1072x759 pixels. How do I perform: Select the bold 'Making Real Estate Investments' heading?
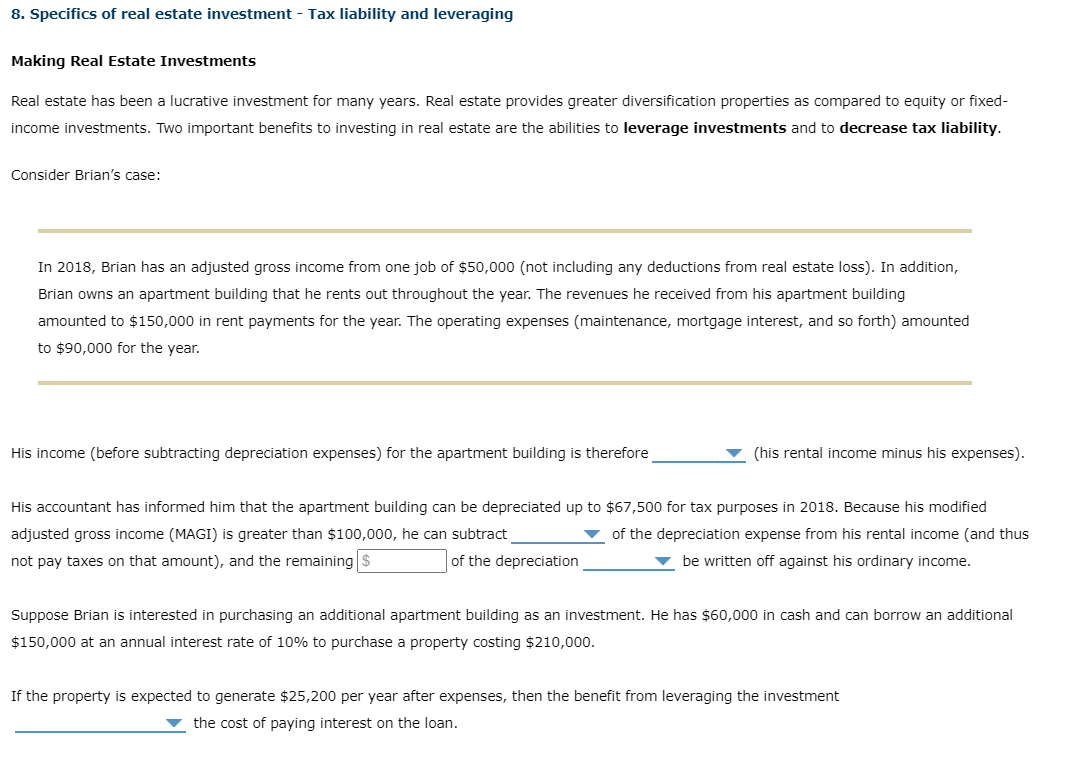132,61
